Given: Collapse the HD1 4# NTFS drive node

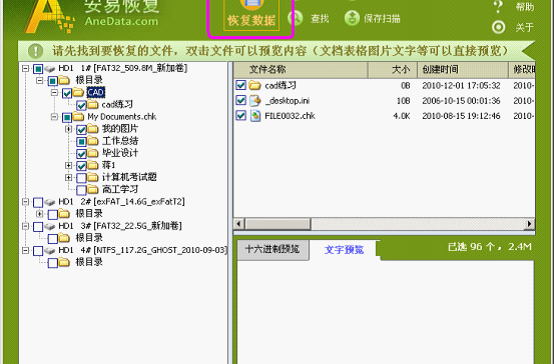Looking at the screenshot, I should coord(25,251).
